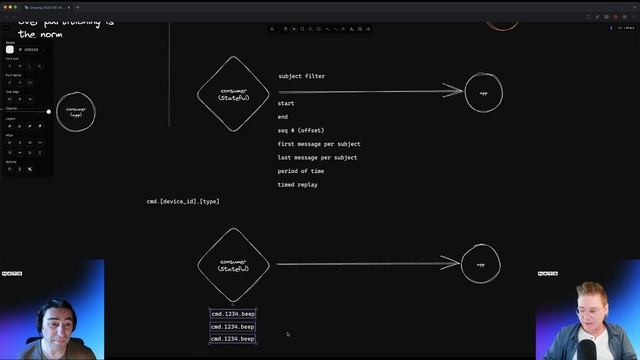The height and width of the screenshot is (360, 640).
Task: Switch to the Drawing browser tab
Action: click(x=47, y=7)
